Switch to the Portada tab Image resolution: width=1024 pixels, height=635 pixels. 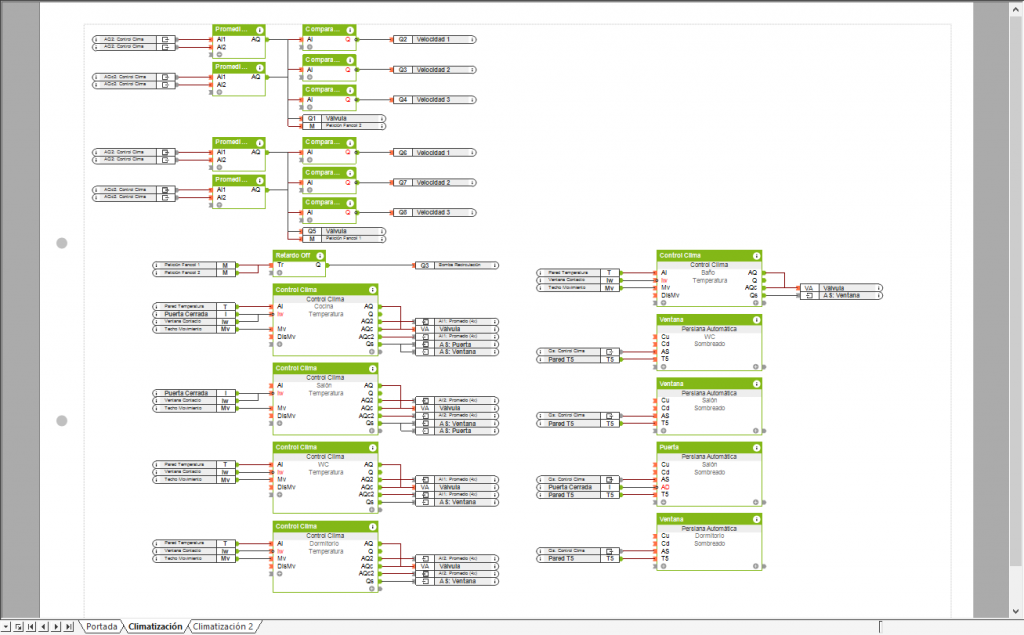(102, 627)
